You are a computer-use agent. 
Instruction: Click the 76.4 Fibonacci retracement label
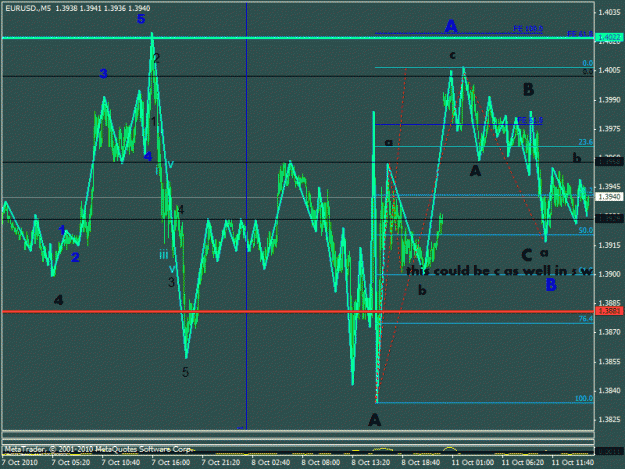[x=586, y=319]
